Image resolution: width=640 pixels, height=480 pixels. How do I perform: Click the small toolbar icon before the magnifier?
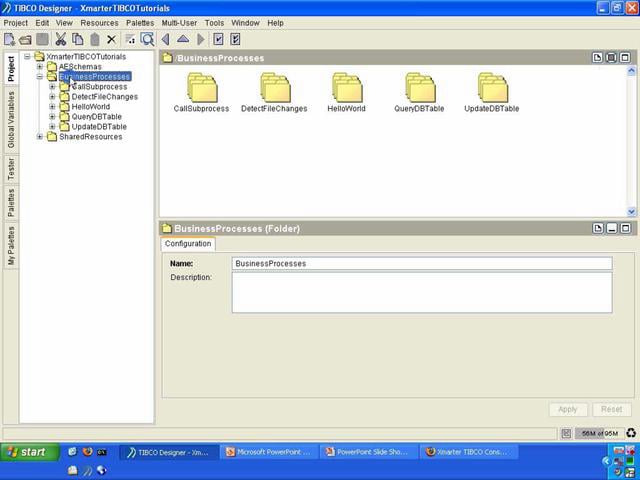point(130,40)
